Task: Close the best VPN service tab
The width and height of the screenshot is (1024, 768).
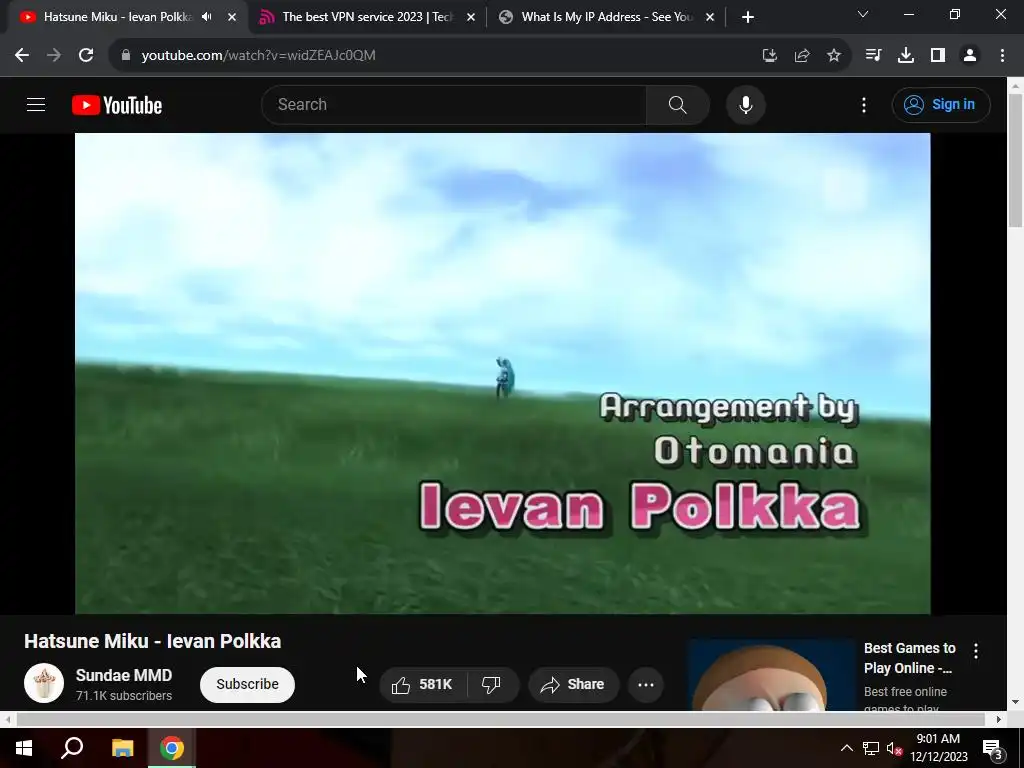Action: click(470, 17)
